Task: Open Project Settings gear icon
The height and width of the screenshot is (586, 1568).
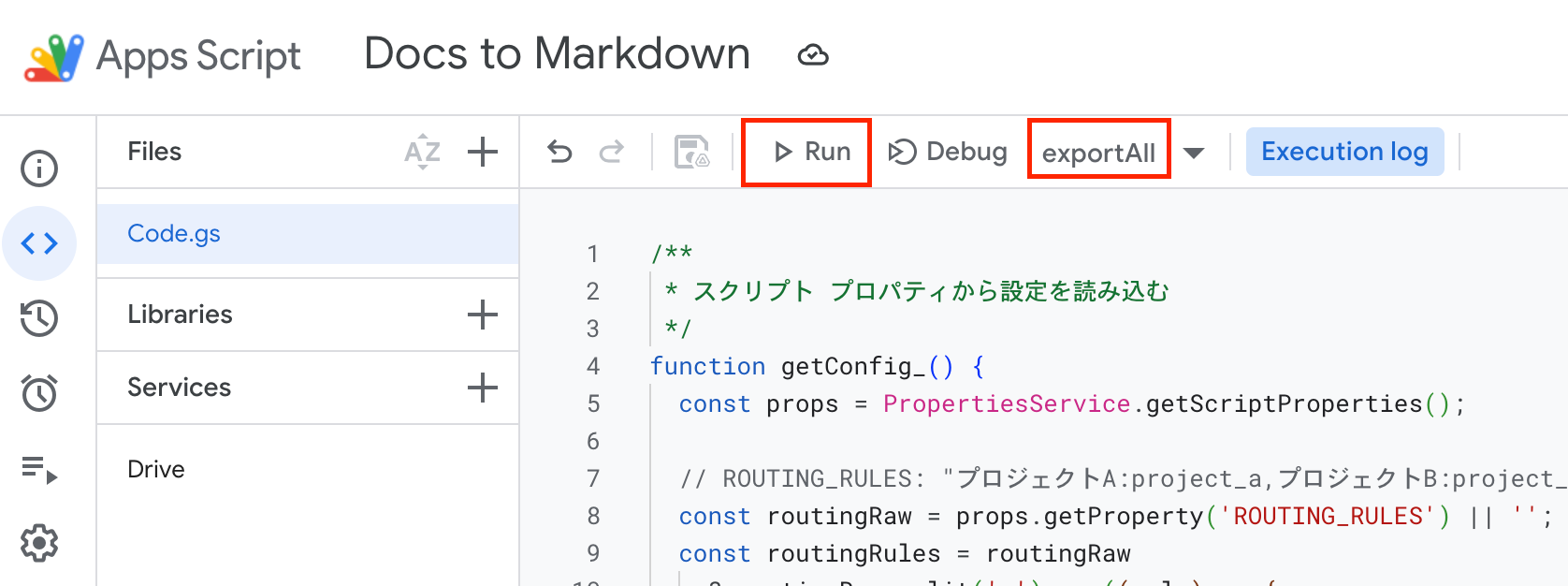Action: tap(39, 543)
